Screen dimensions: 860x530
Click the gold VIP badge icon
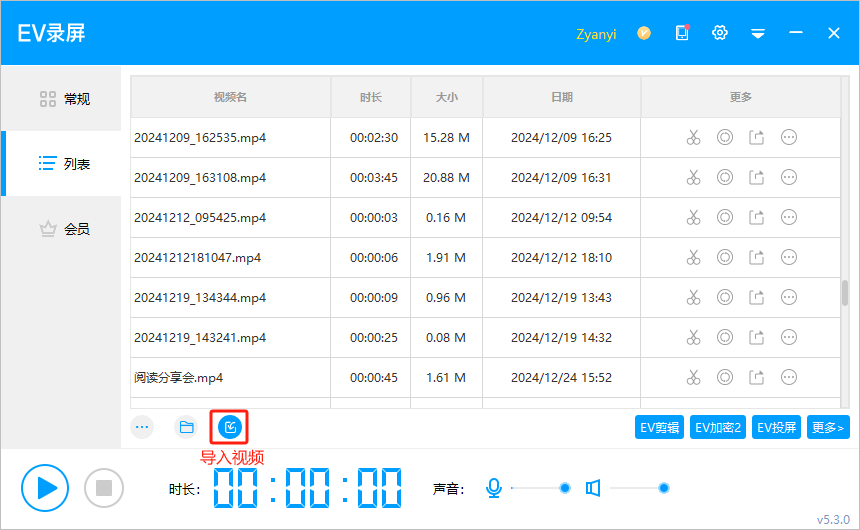click(x=644, y=33)
